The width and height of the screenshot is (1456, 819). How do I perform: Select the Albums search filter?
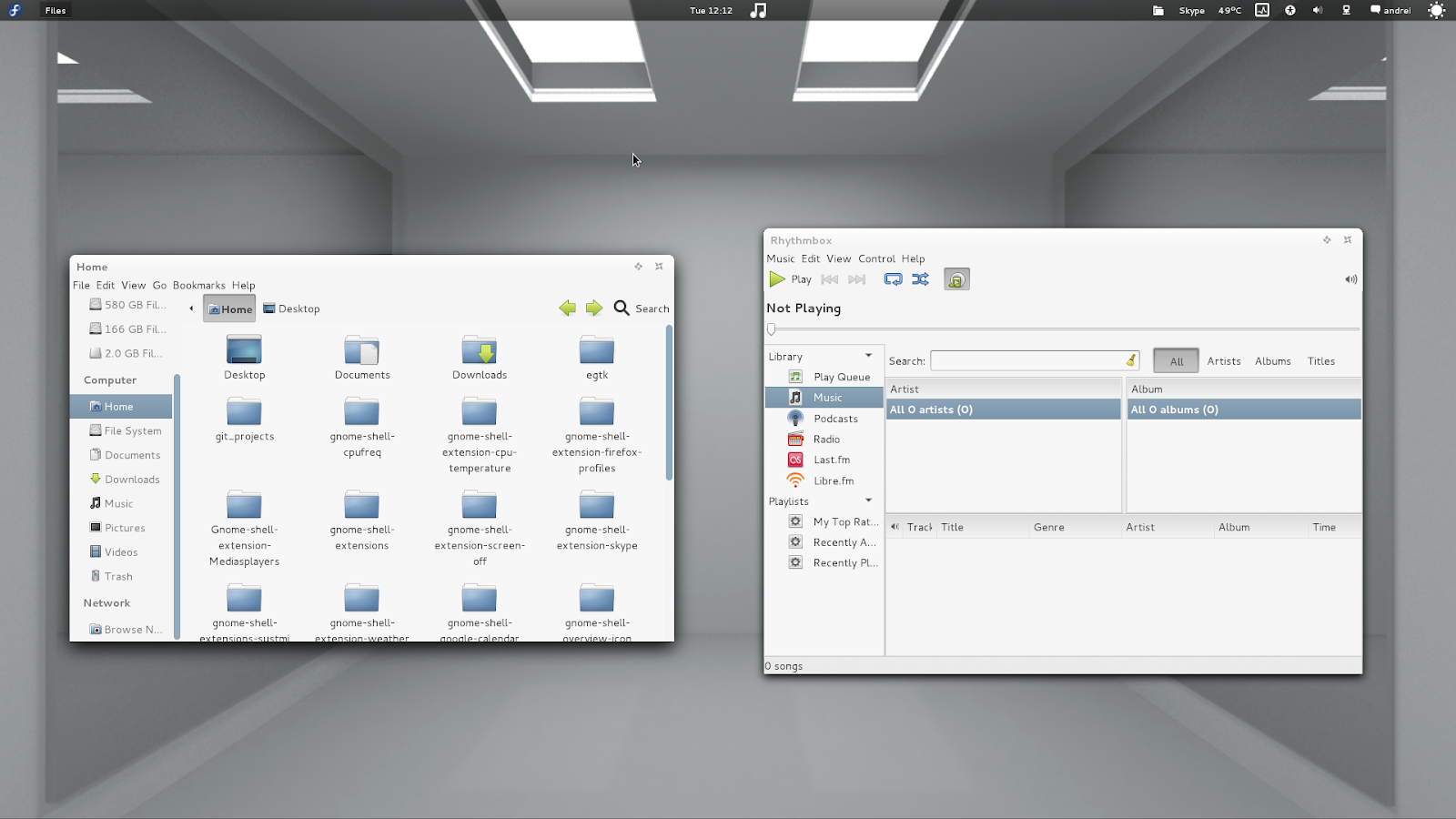[1273, 361]
